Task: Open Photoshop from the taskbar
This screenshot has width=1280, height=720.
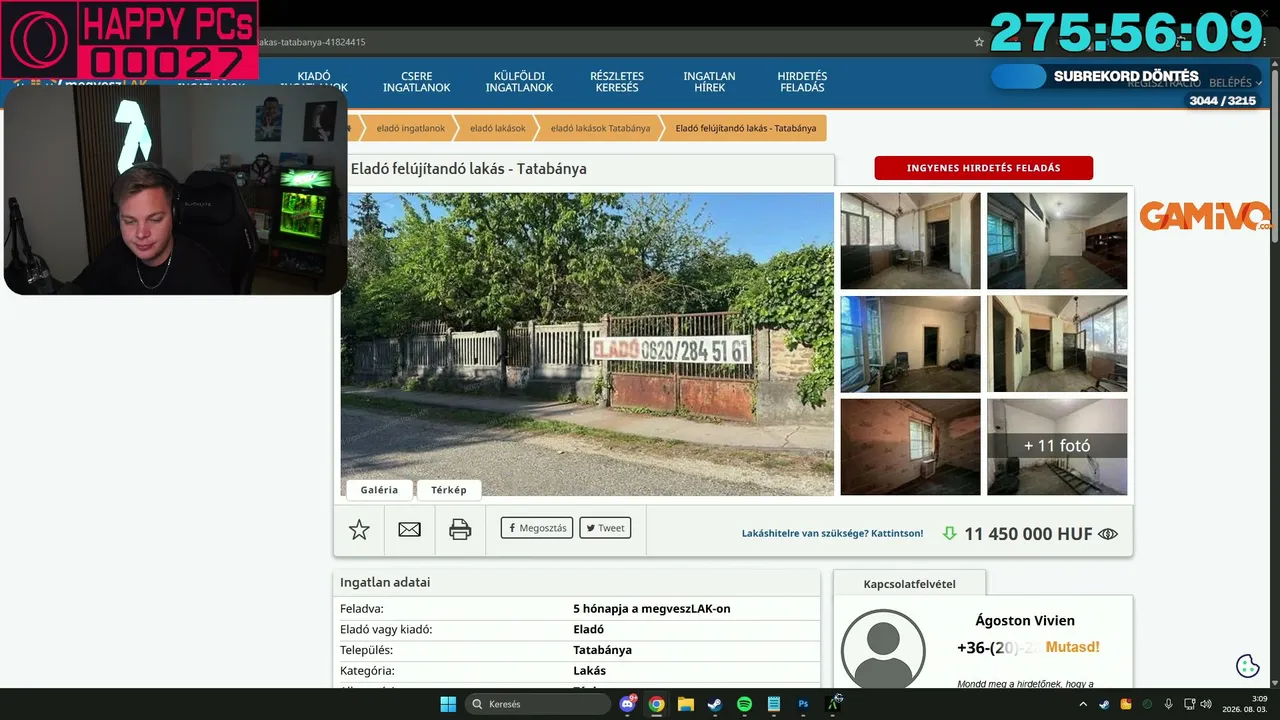Action: click(803, 704)
